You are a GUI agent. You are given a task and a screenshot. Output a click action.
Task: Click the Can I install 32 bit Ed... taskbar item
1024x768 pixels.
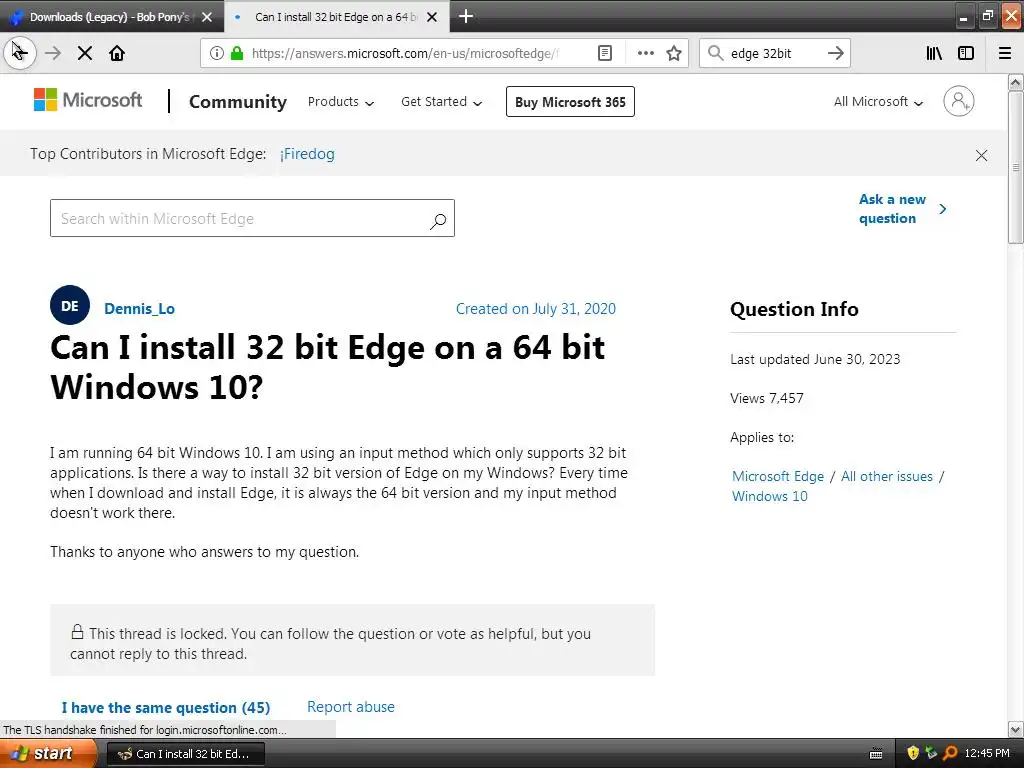point(185,754)
